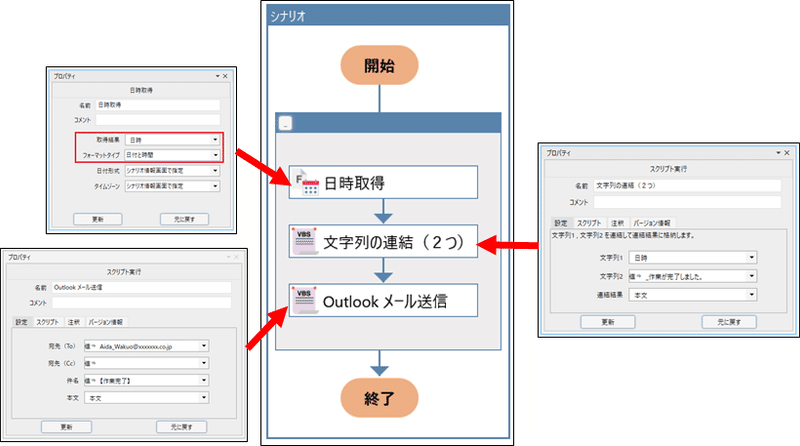Click 更新 in the 日時取得 properties panel
This screenshot has height=446, width=800.
pyautogui.click(x=97, y=219)
